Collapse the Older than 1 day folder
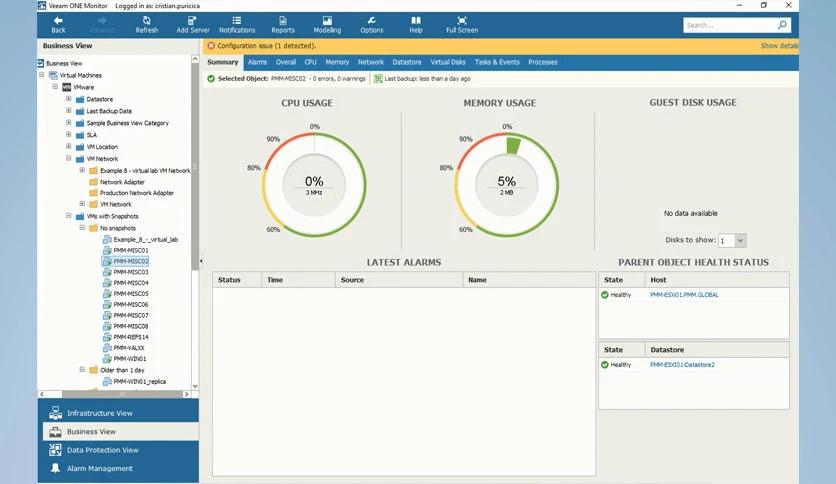The width and height of the screenshot is (836, 484). coord(82,369)
